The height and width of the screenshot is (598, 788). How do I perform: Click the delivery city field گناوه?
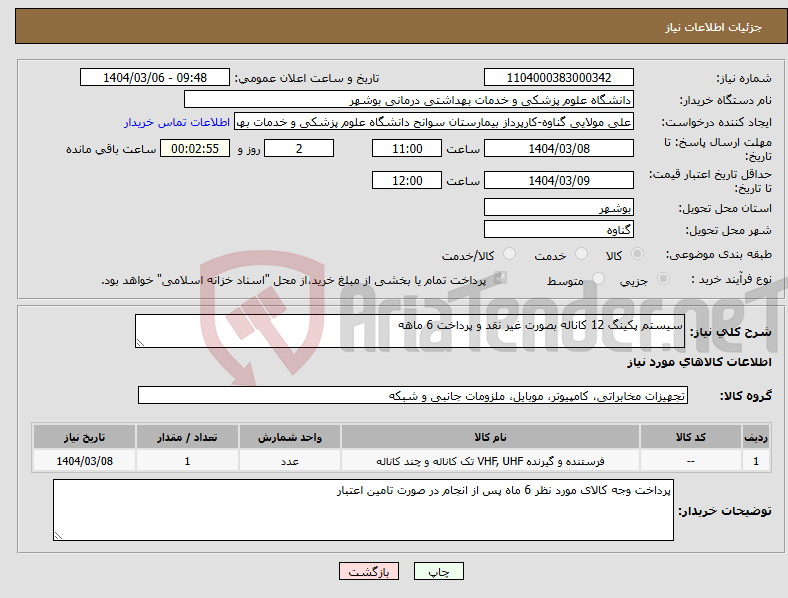pyautogui.click(x=559, y=229)
